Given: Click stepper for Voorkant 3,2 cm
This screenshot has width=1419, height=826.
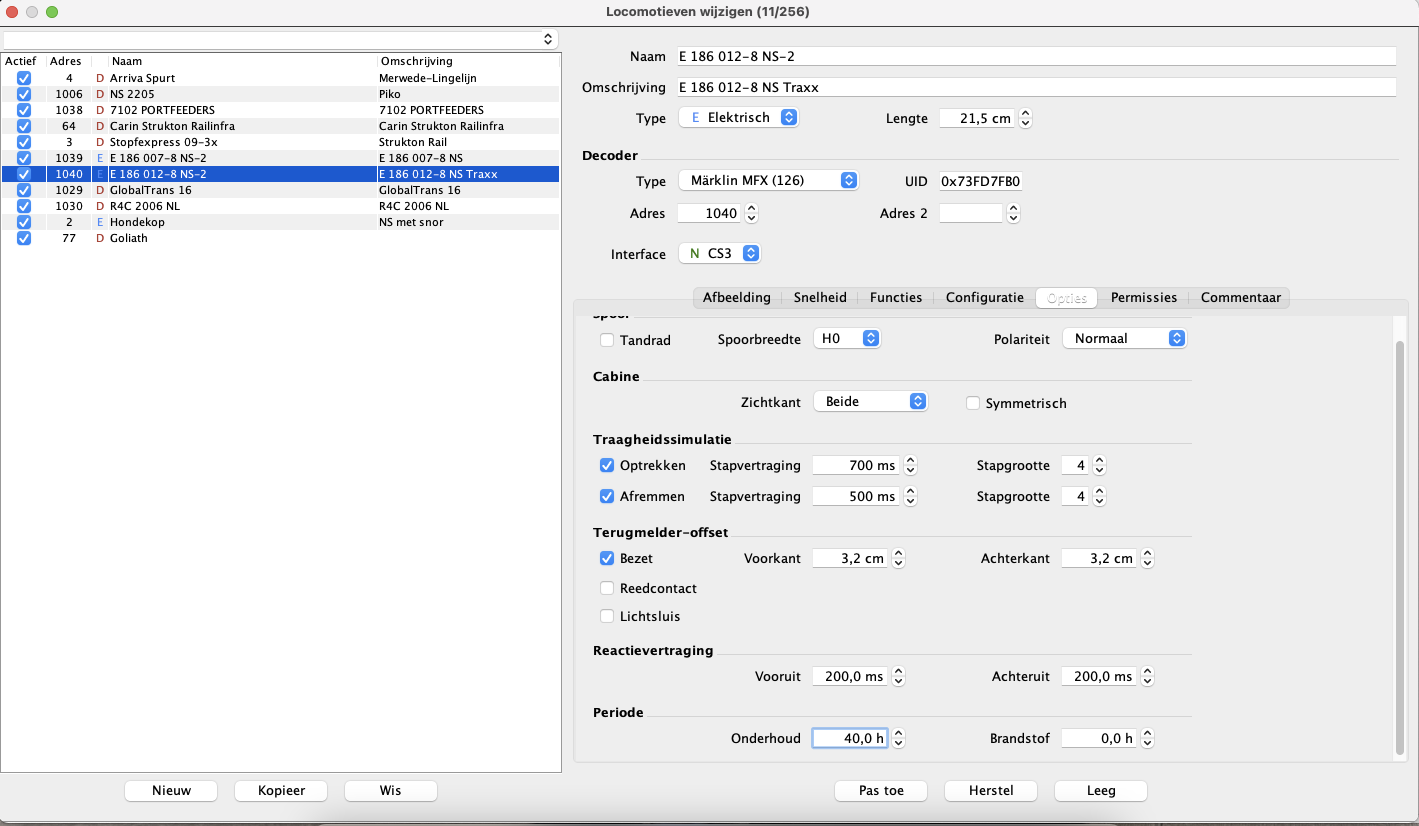Looking at the screenshot, I should coord(898,559).
